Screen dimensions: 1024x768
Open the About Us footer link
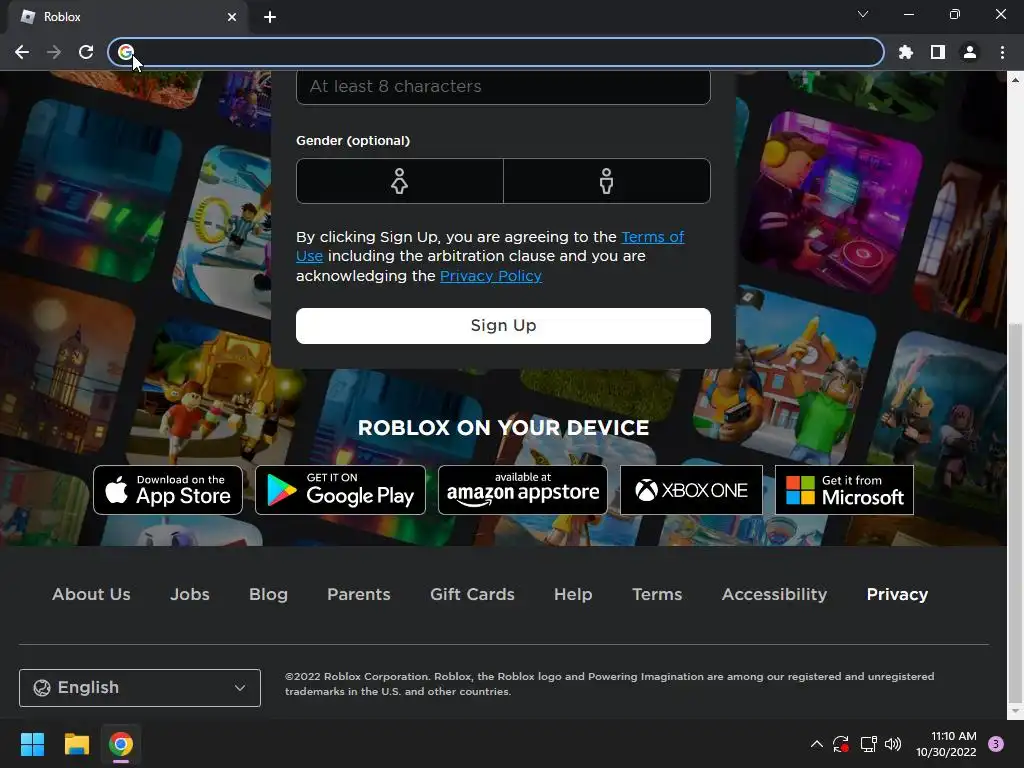click(91, 594)
